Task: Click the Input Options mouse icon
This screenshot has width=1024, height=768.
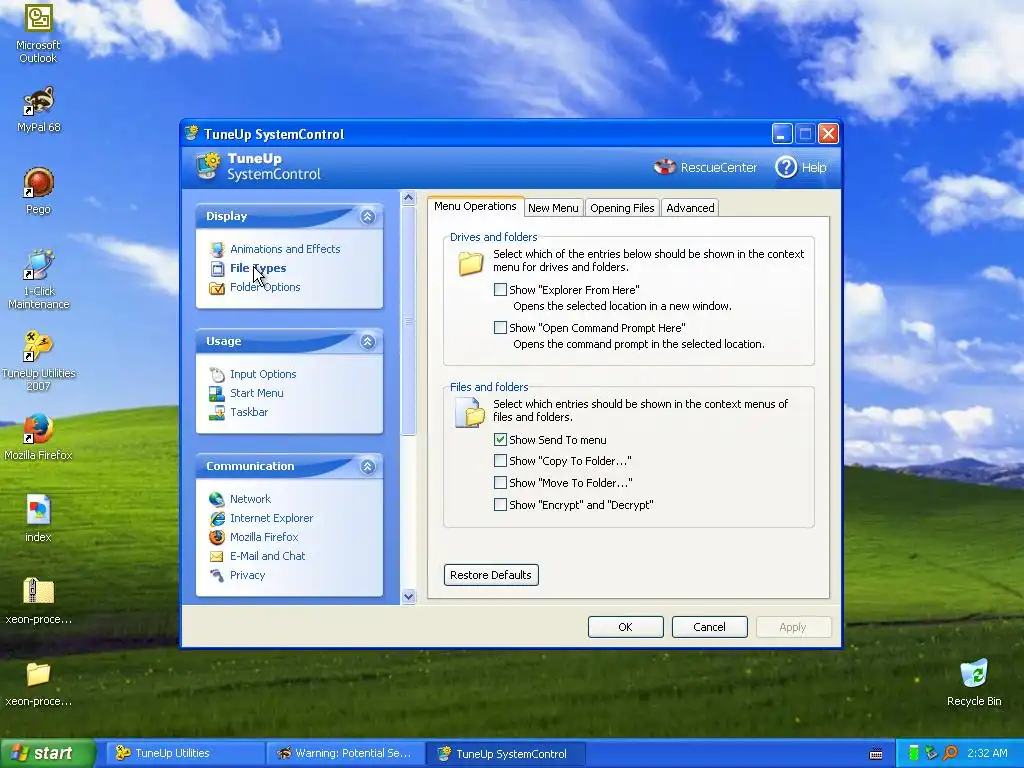Action: 217,374
